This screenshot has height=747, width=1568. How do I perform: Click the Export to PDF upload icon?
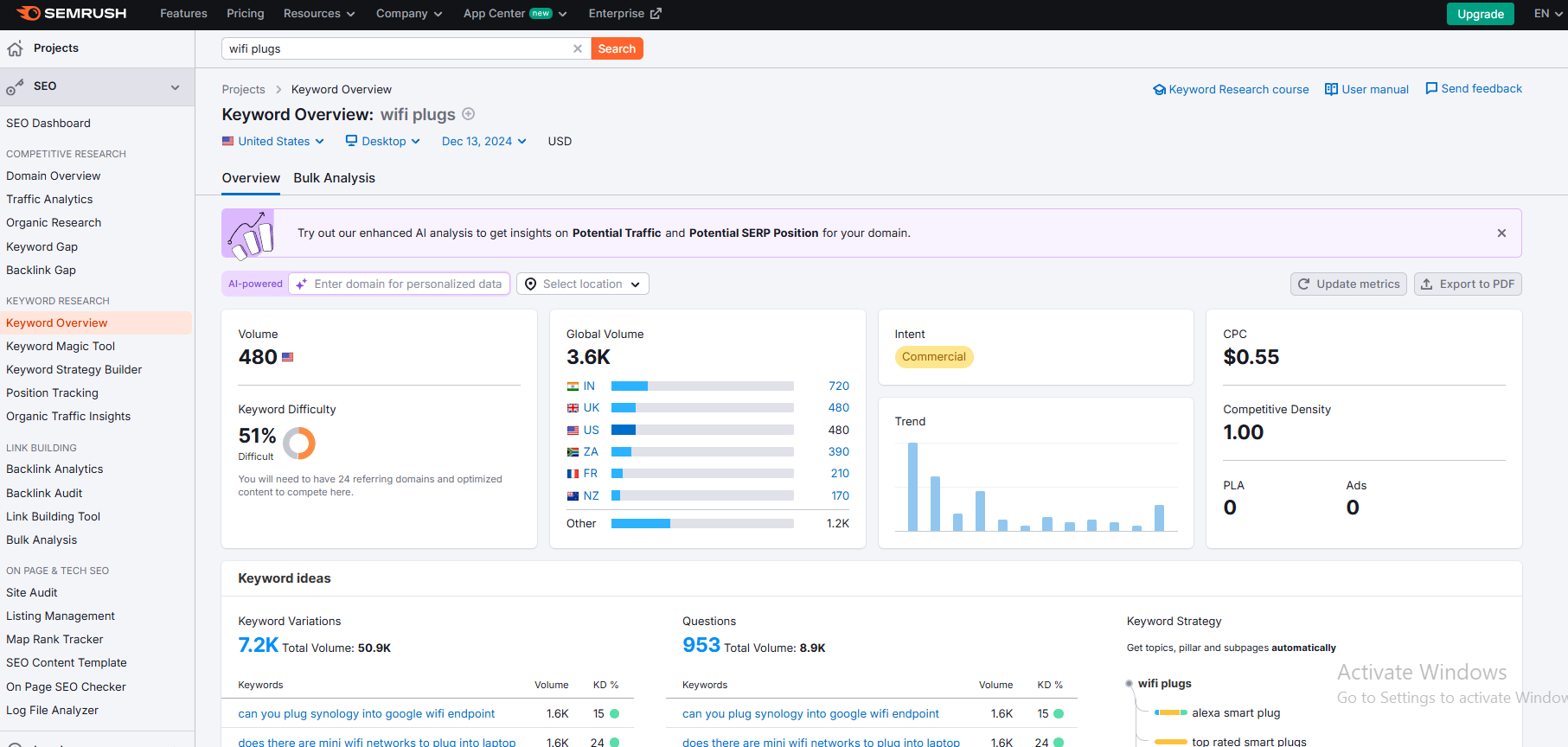coord(1427,284)
